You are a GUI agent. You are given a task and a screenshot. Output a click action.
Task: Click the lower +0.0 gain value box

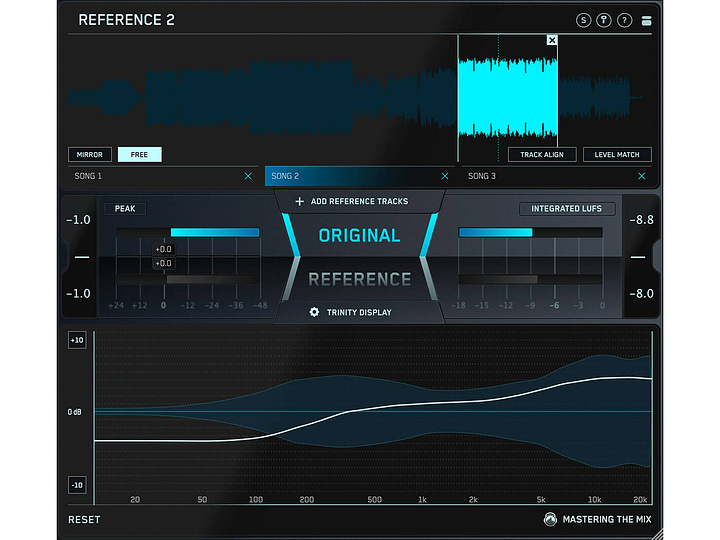163,264
